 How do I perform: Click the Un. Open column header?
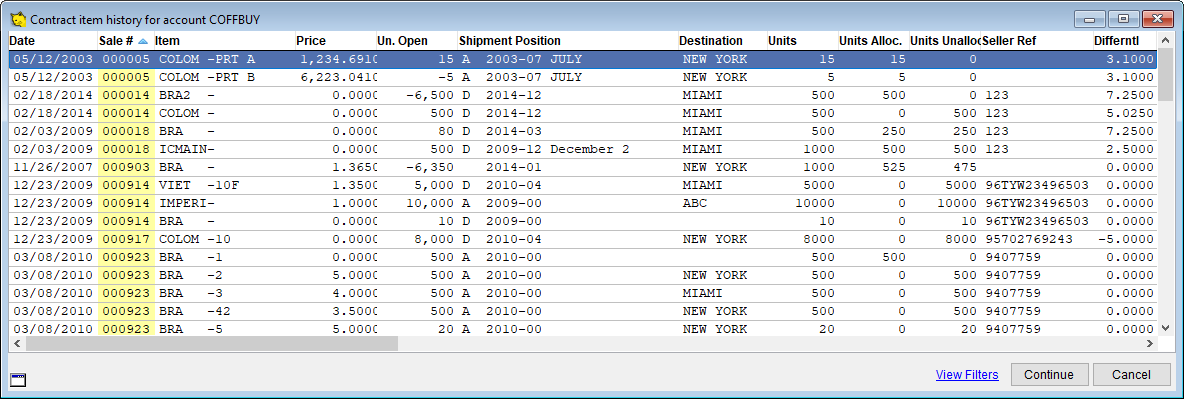click(x=416, y=41)
